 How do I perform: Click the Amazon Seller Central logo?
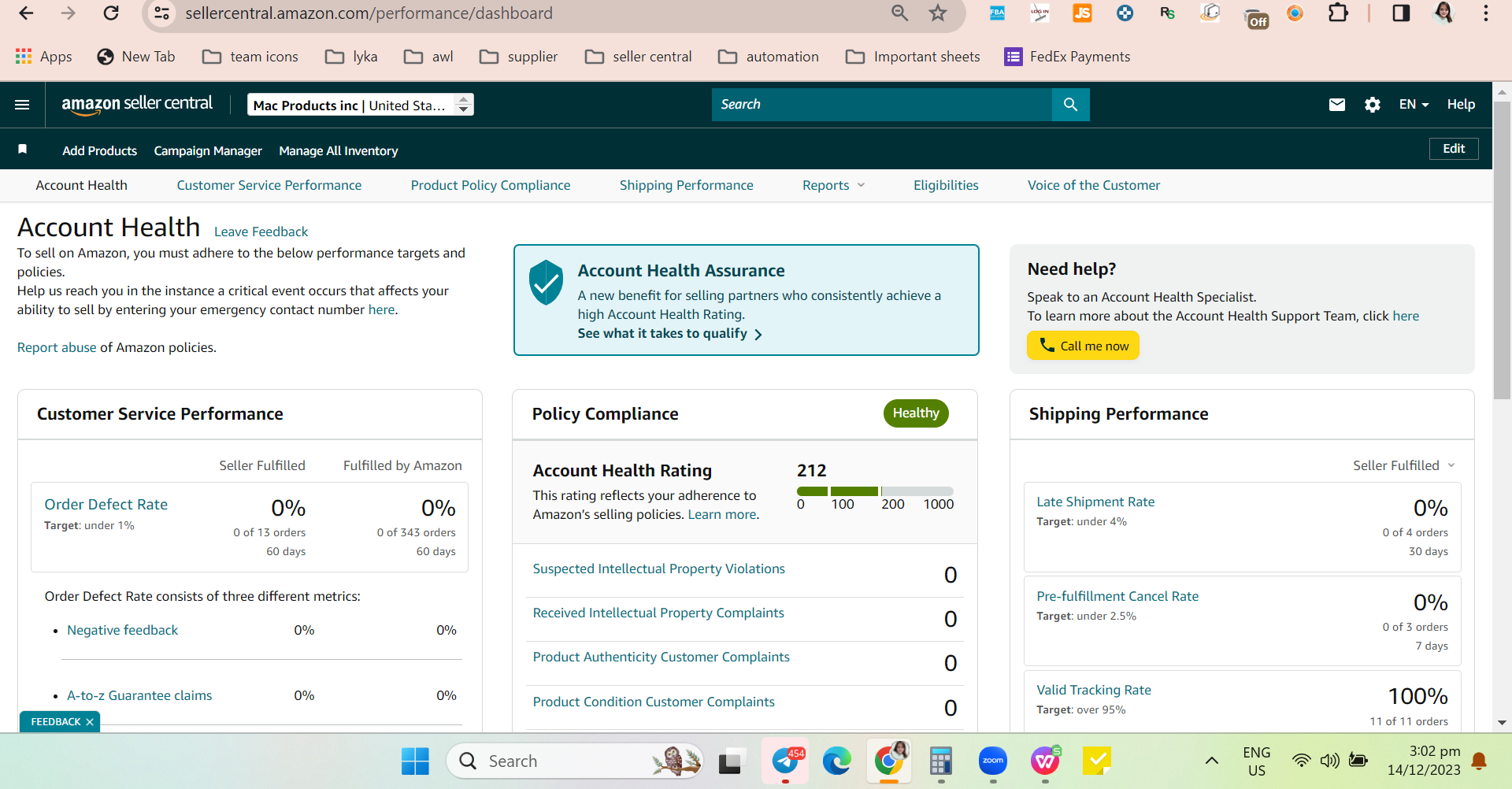137,105
